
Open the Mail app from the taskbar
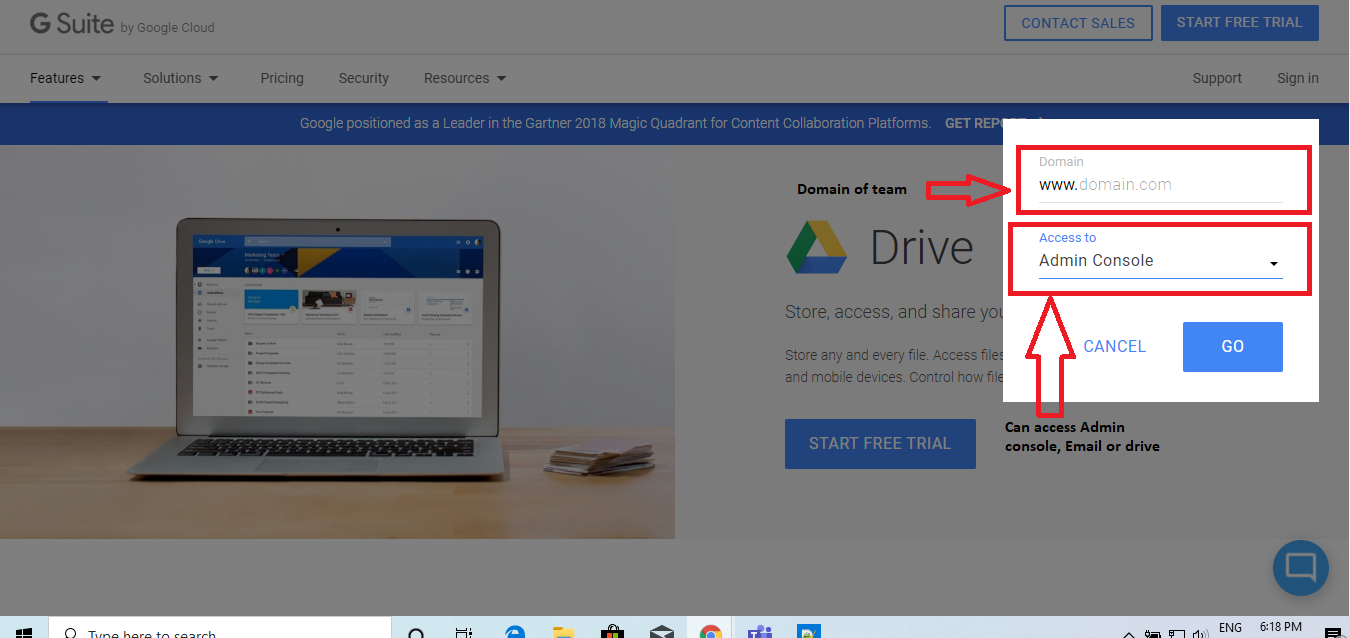click(661, 631)
